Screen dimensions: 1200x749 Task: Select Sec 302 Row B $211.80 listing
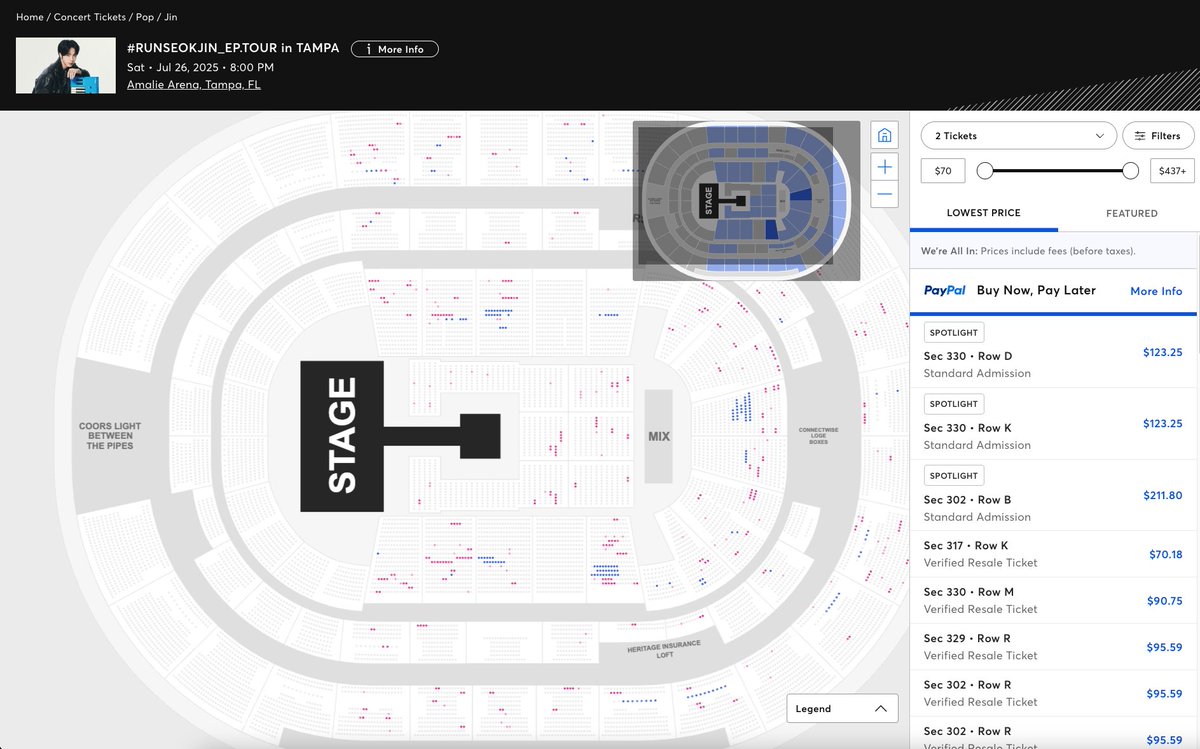[x=1053, y=496]
